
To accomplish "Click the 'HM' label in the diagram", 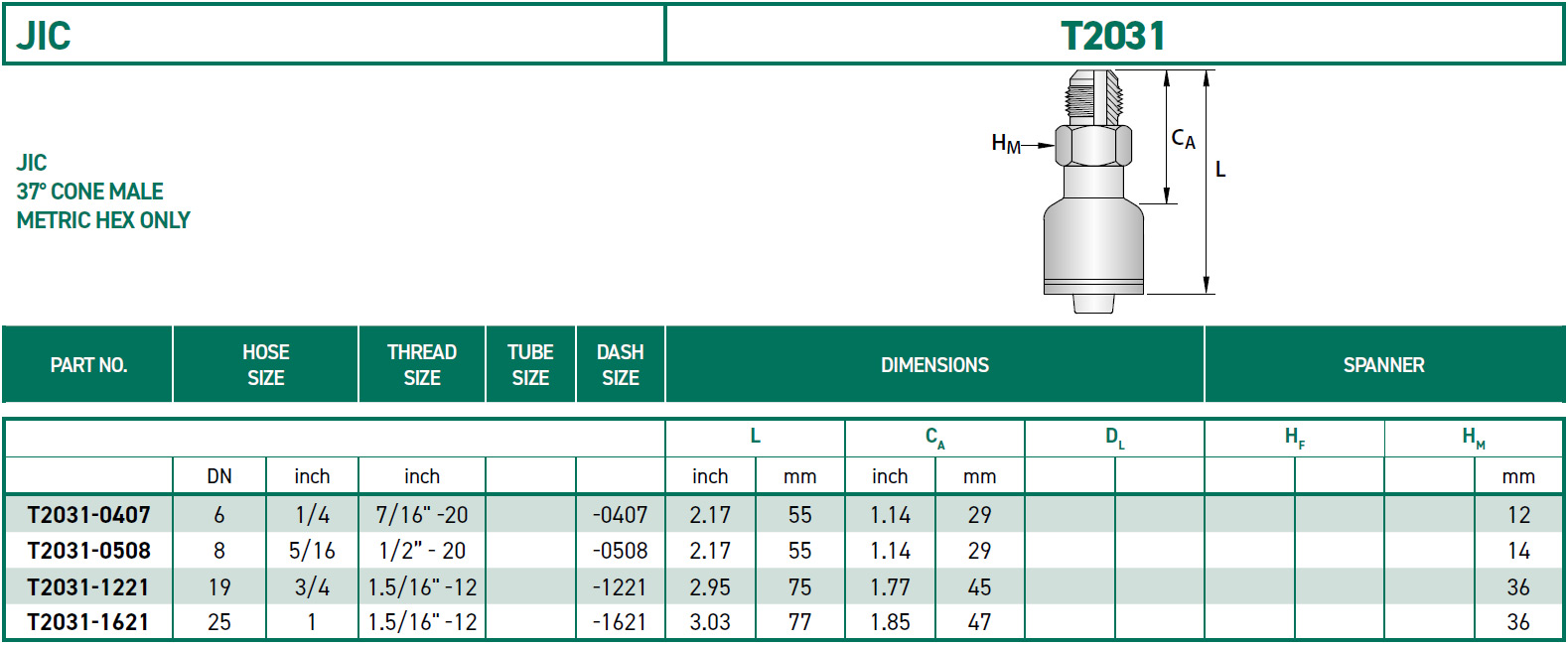I will [1006, 144].
